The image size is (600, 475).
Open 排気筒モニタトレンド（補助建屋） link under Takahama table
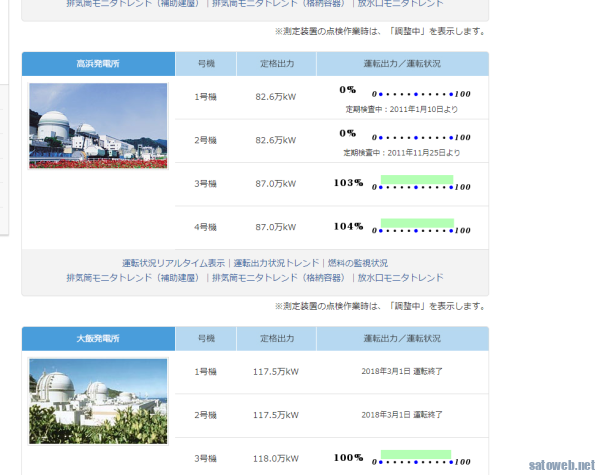click(x=135, y=277)
